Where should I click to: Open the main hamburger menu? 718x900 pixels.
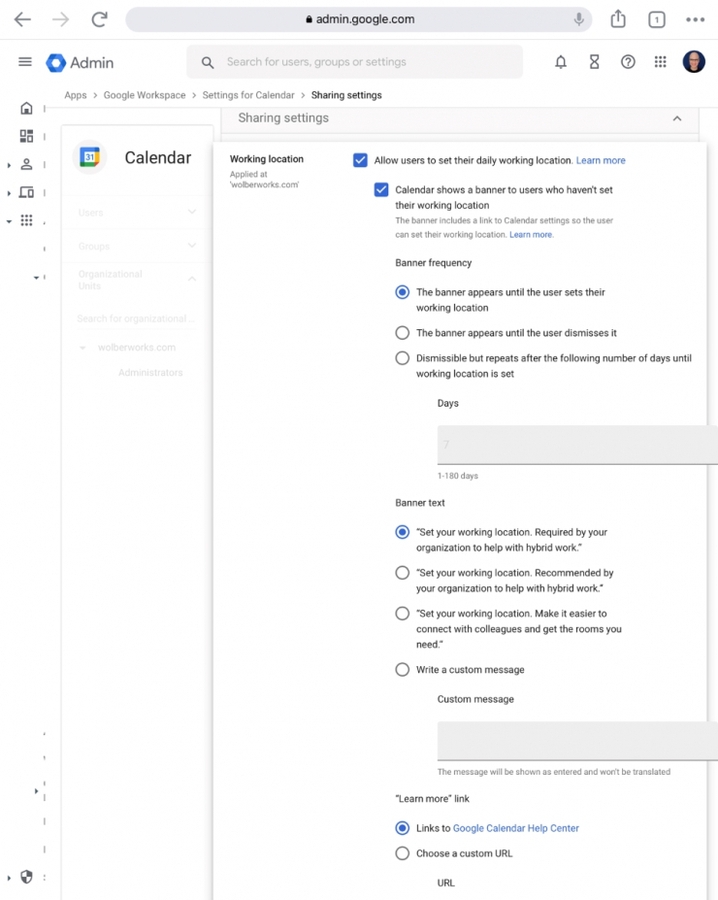coord(25,62)
